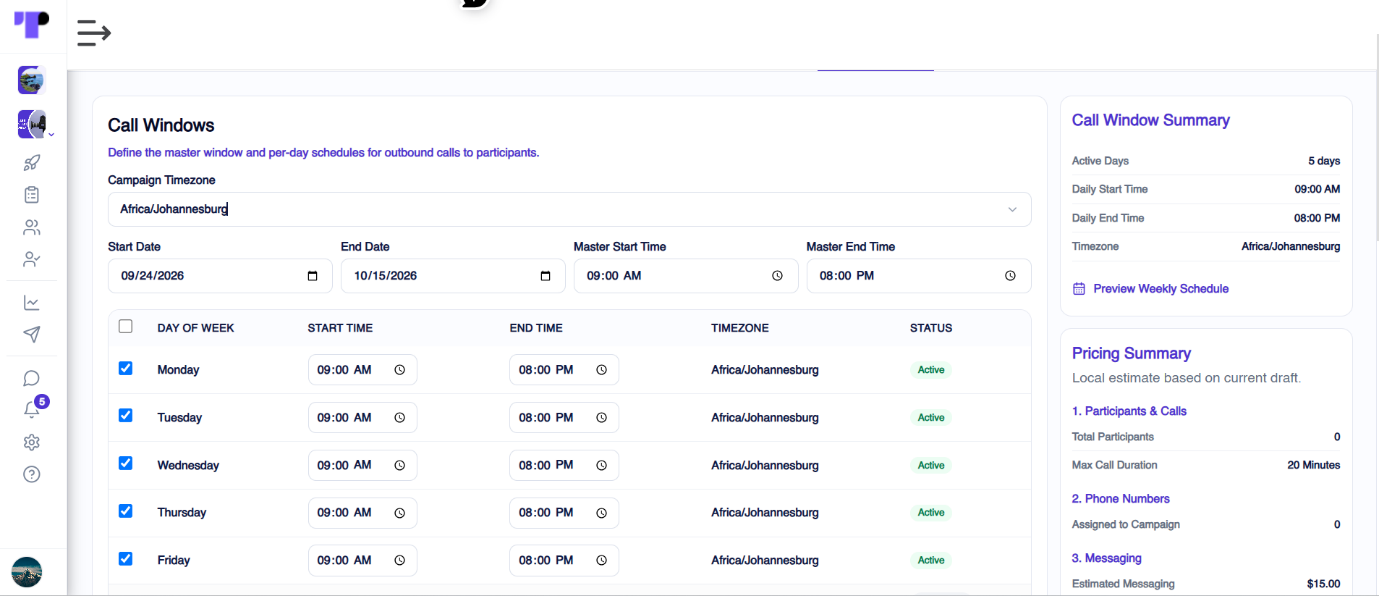
Task: Open the participants group icon in the sidebar
Action: coord(32,227)
